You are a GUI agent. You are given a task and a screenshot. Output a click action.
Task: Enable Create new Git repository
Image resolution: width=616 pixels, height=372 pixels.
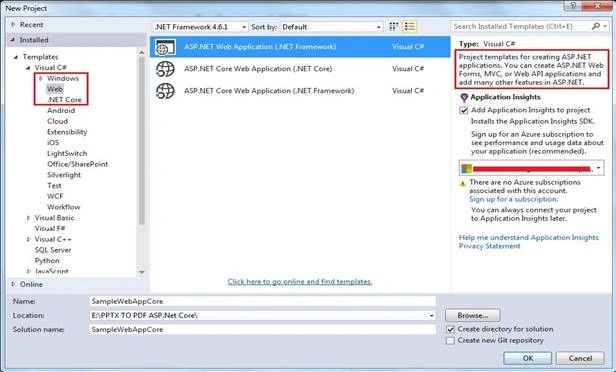[450, 341]
